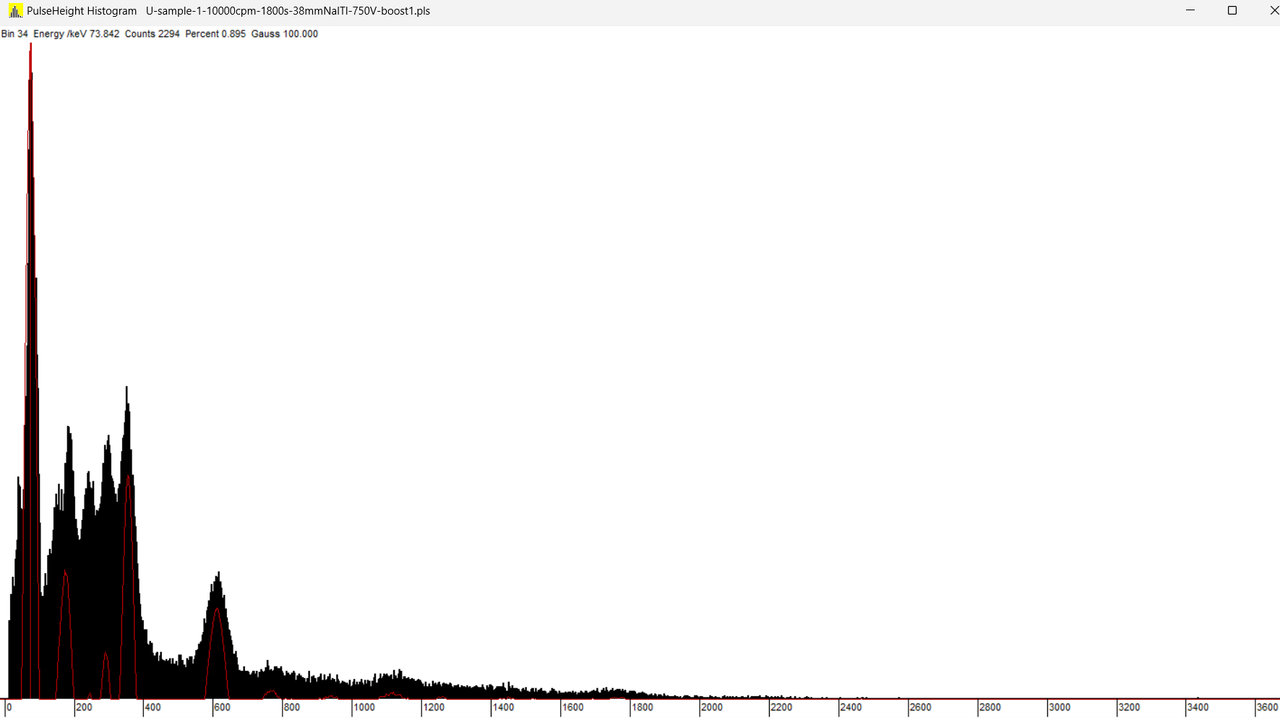Click the x-axis label 1200

(x=434, y=708)
